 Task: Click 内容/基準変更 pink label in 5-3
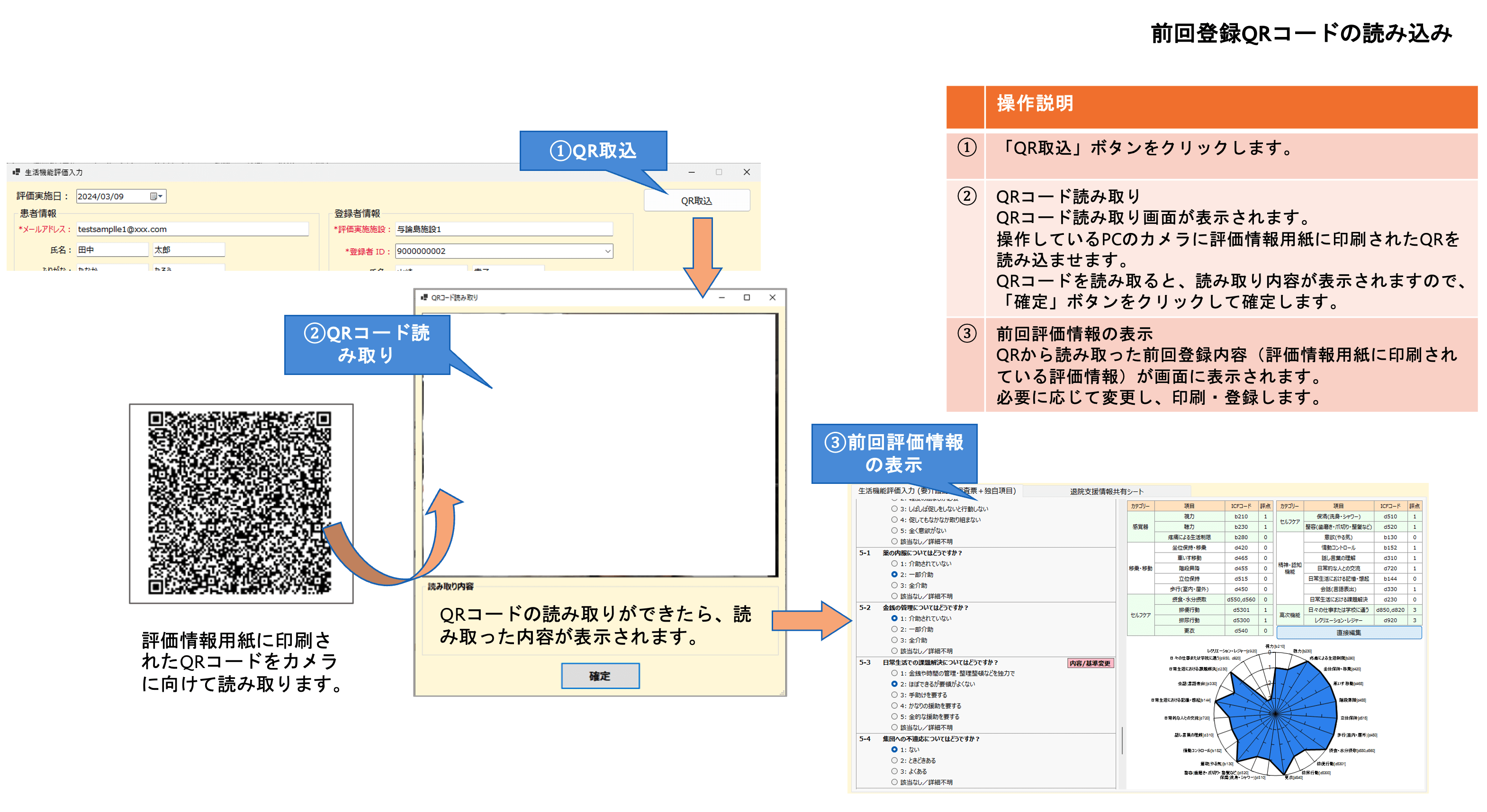coord(1090,663)
